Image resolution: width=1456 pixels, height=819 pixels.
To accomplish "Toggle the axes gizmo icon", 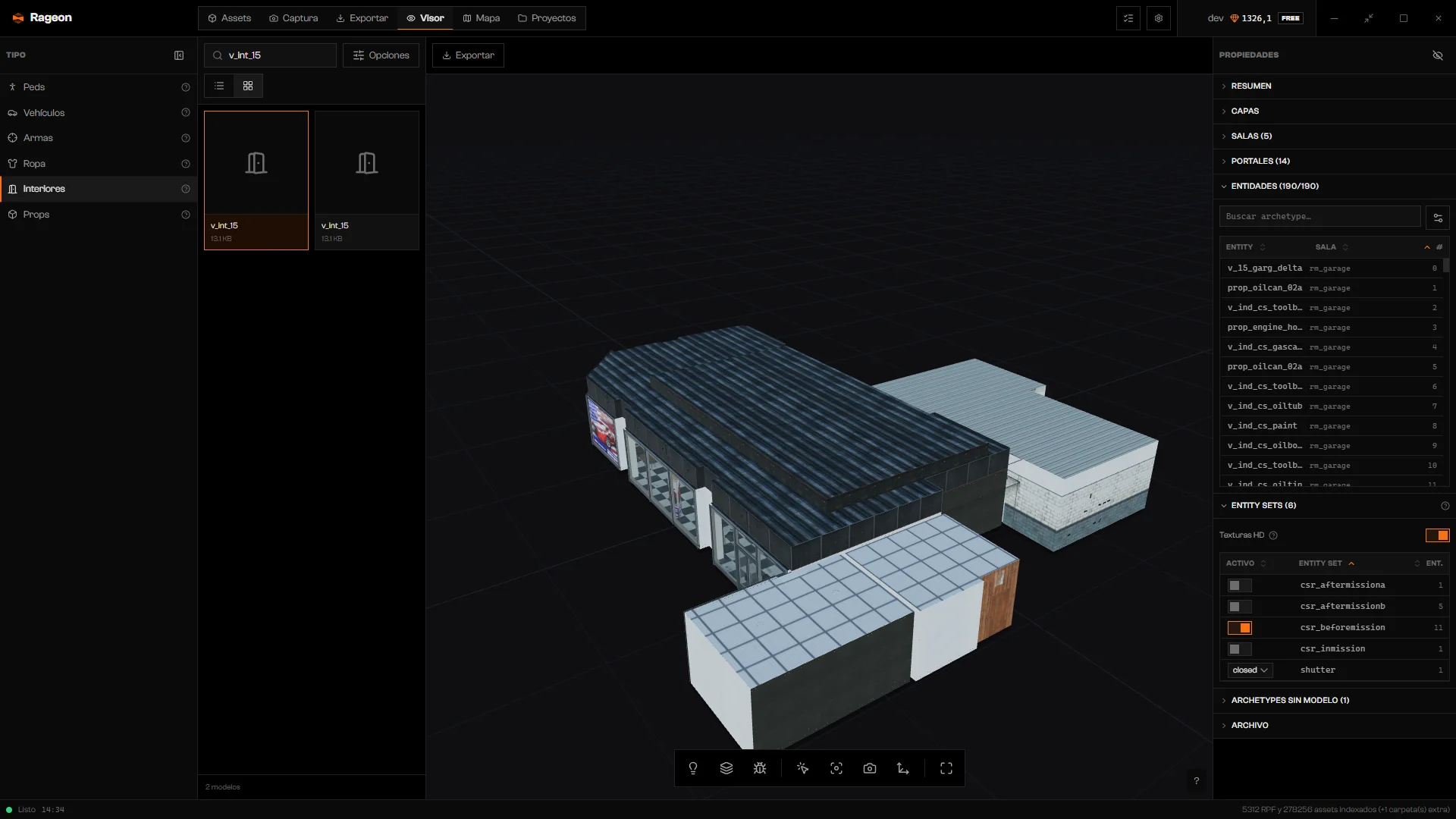I will pyautogui.click(x=903, y=768).
